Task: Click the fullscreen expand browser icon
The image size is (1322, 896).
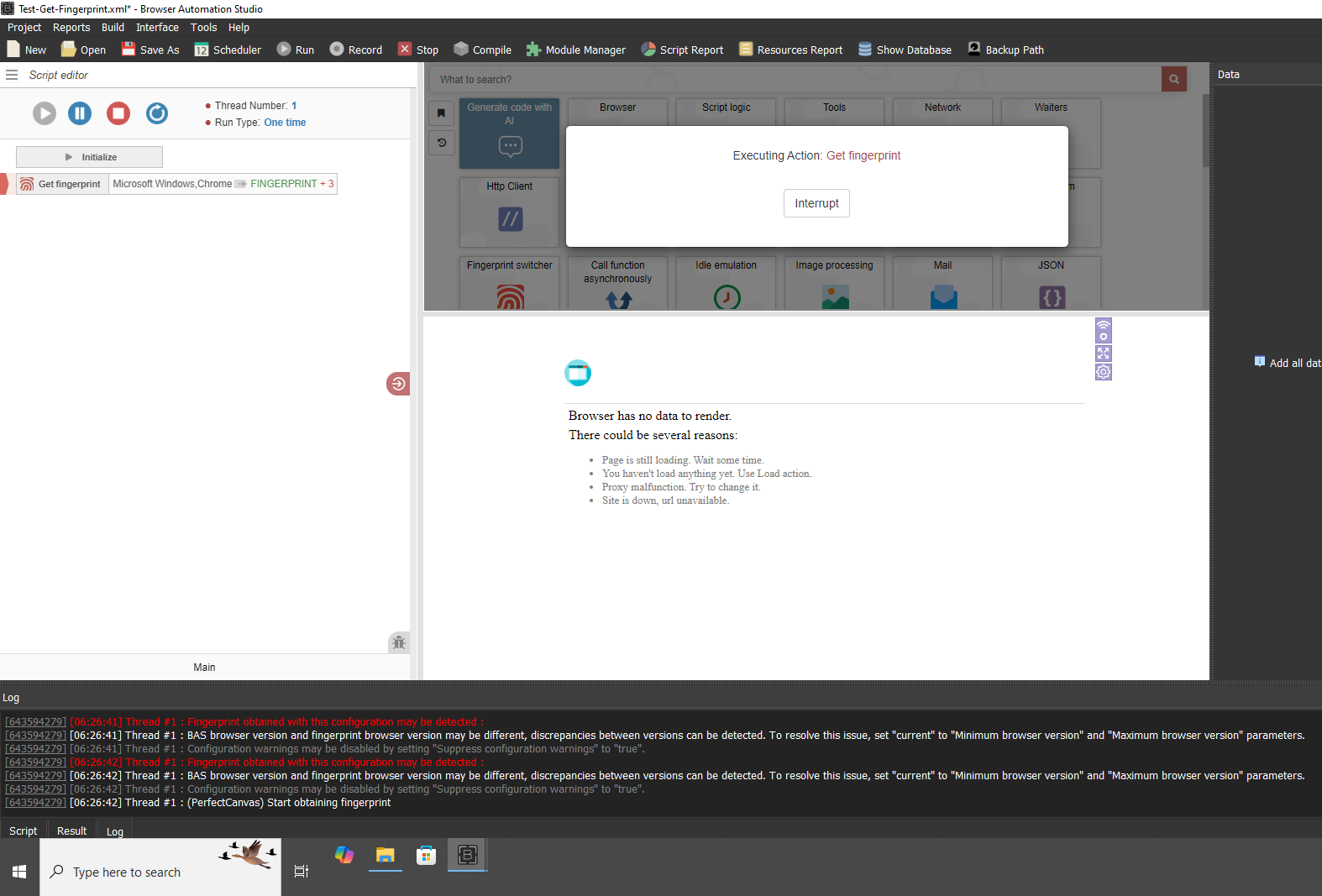Action: (1103, 354)
